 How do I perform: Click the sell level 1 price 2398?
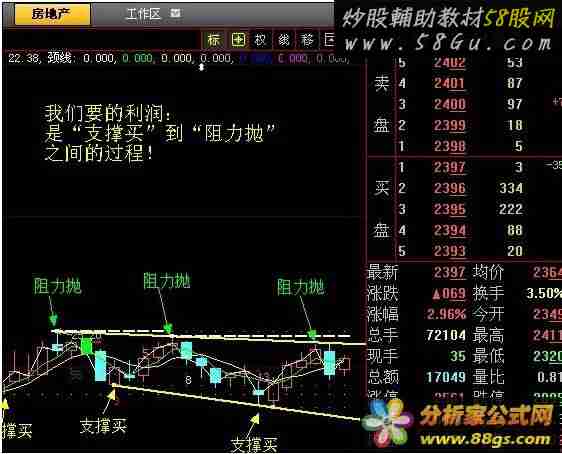point(449,146)
